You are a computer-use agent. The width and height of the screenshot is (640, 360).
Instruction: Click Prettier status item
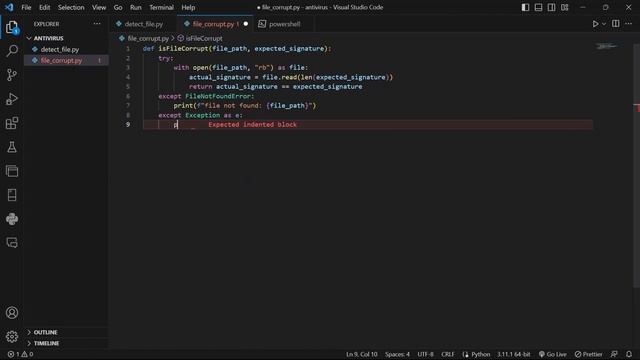[x=588, y=354]
